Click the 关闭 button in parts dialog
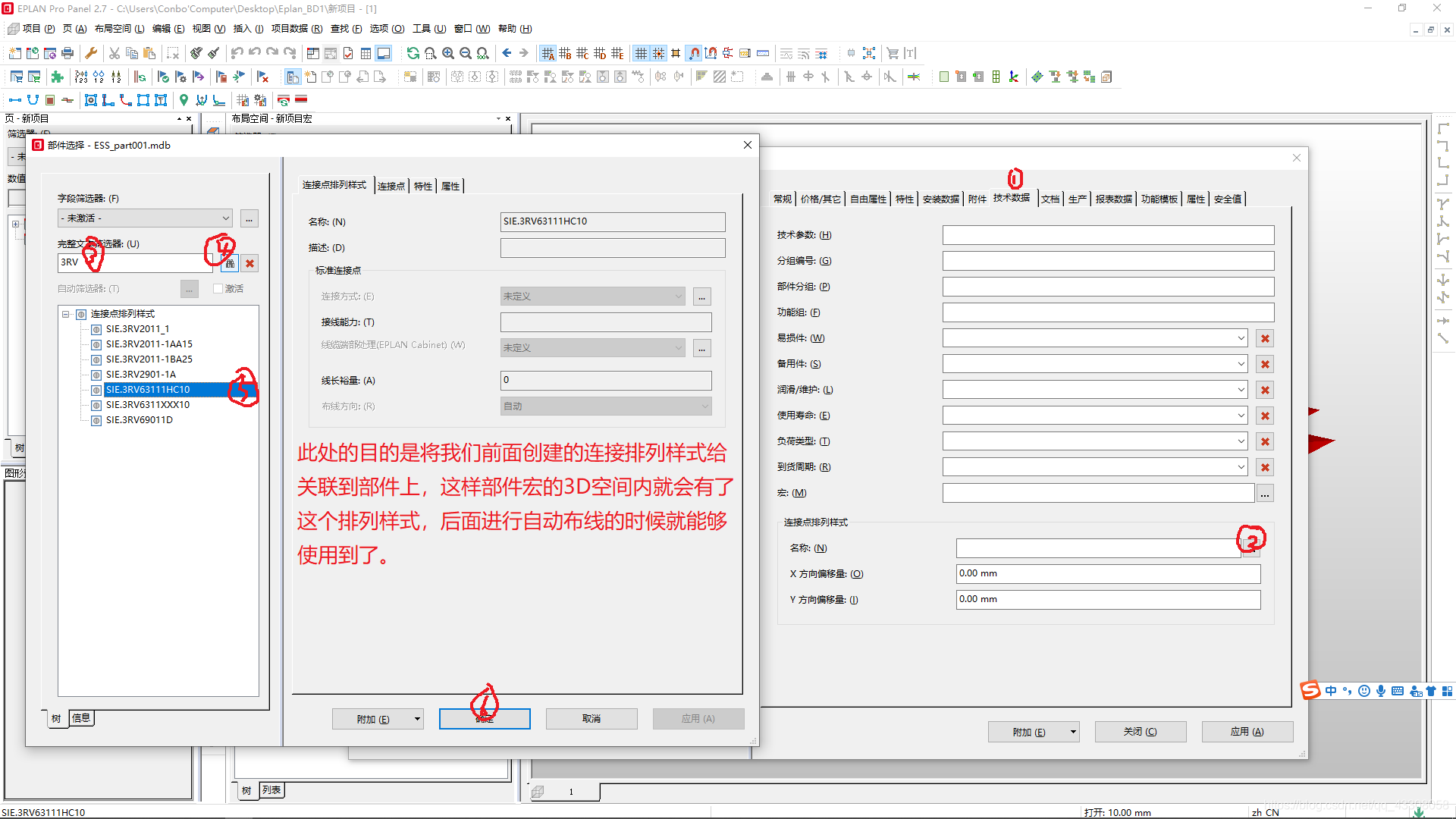Image resolution: width=1456 pixels, height=819 pixels. [x=1140, y=732]
